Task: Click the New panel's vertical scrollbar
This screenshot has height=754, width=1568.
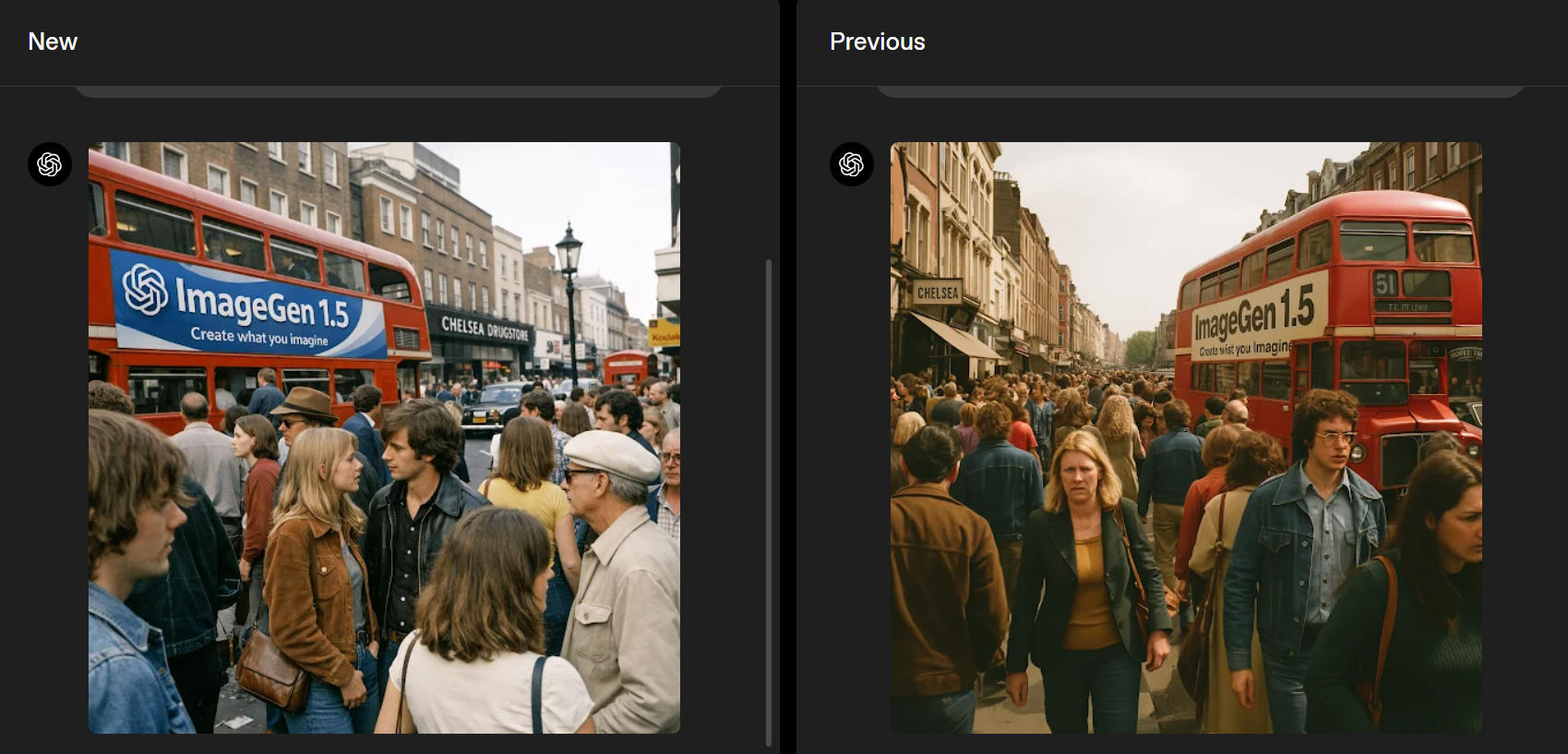Action: point(768,501)
